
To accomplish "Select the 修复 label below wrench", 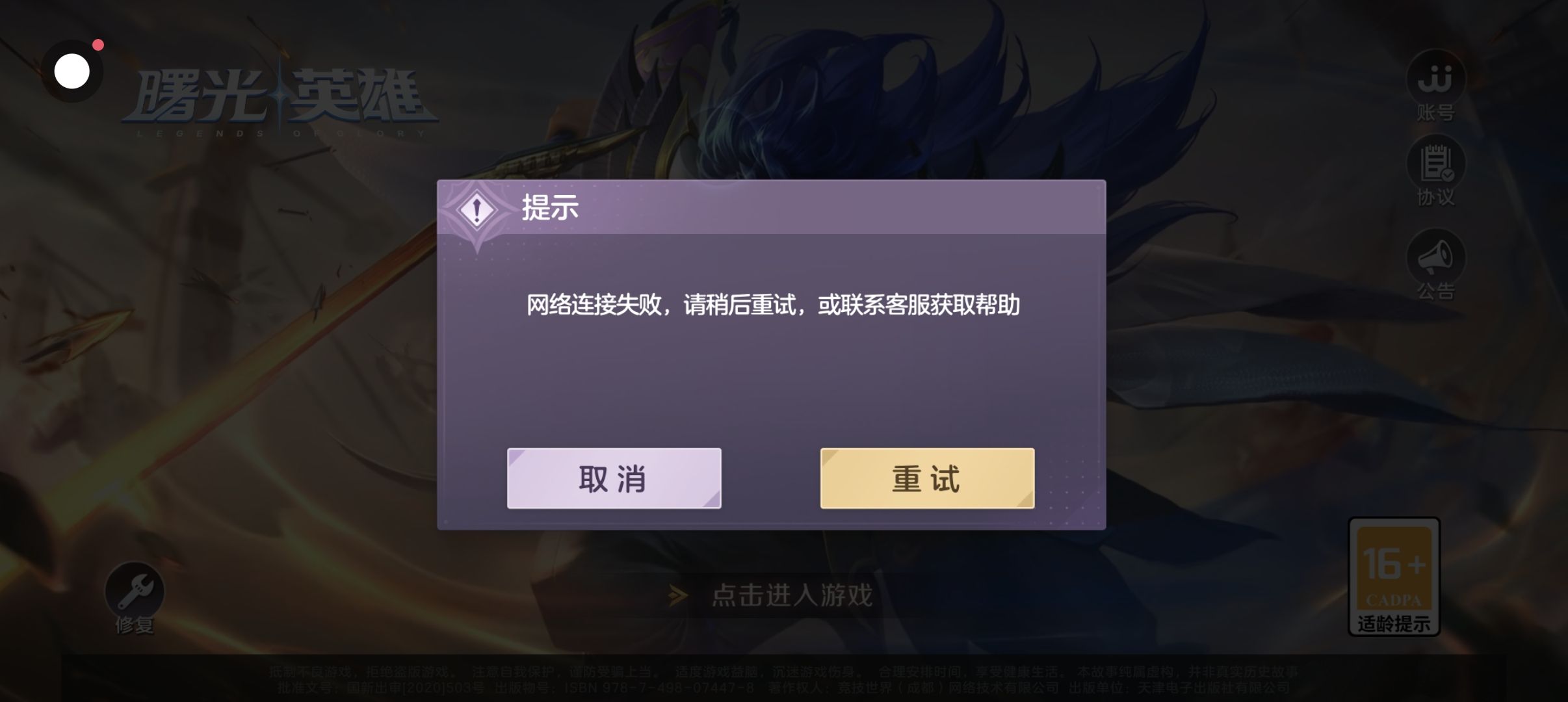I will tap(135, 625).
